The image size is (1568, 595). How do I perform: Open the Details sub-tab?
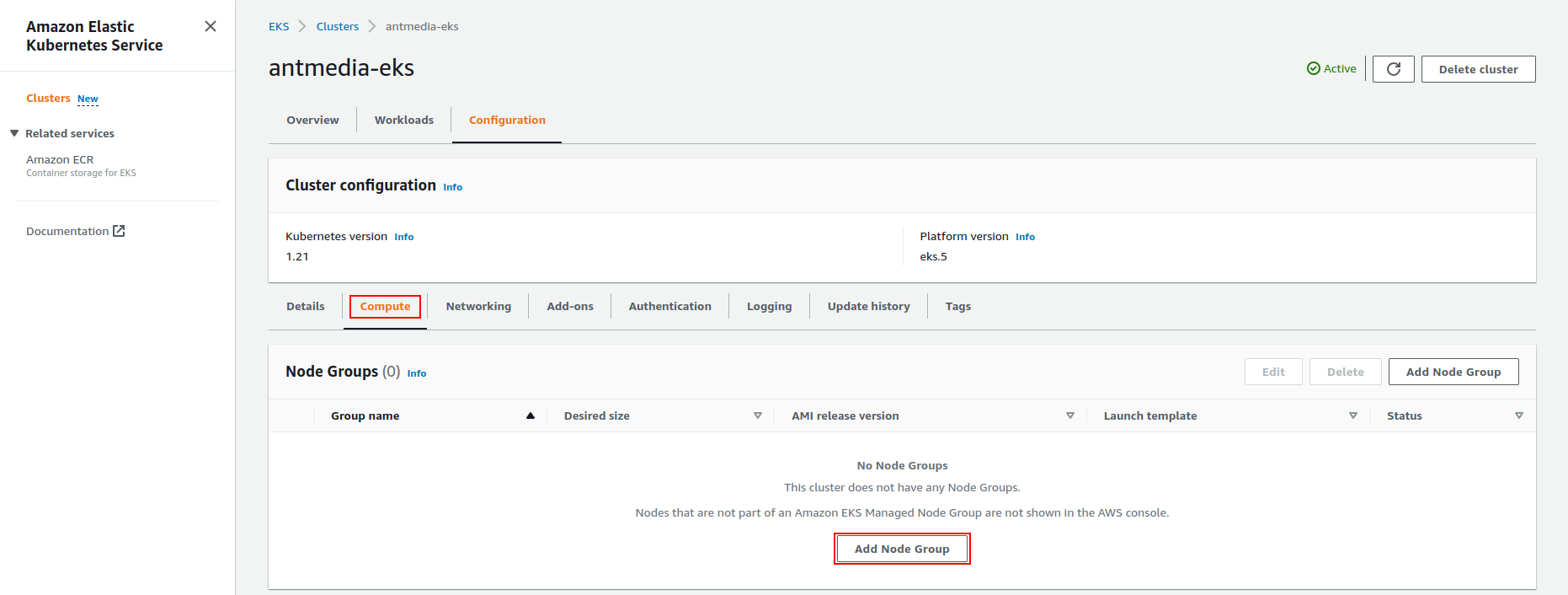pyautogui.click(x=305, y=306)
